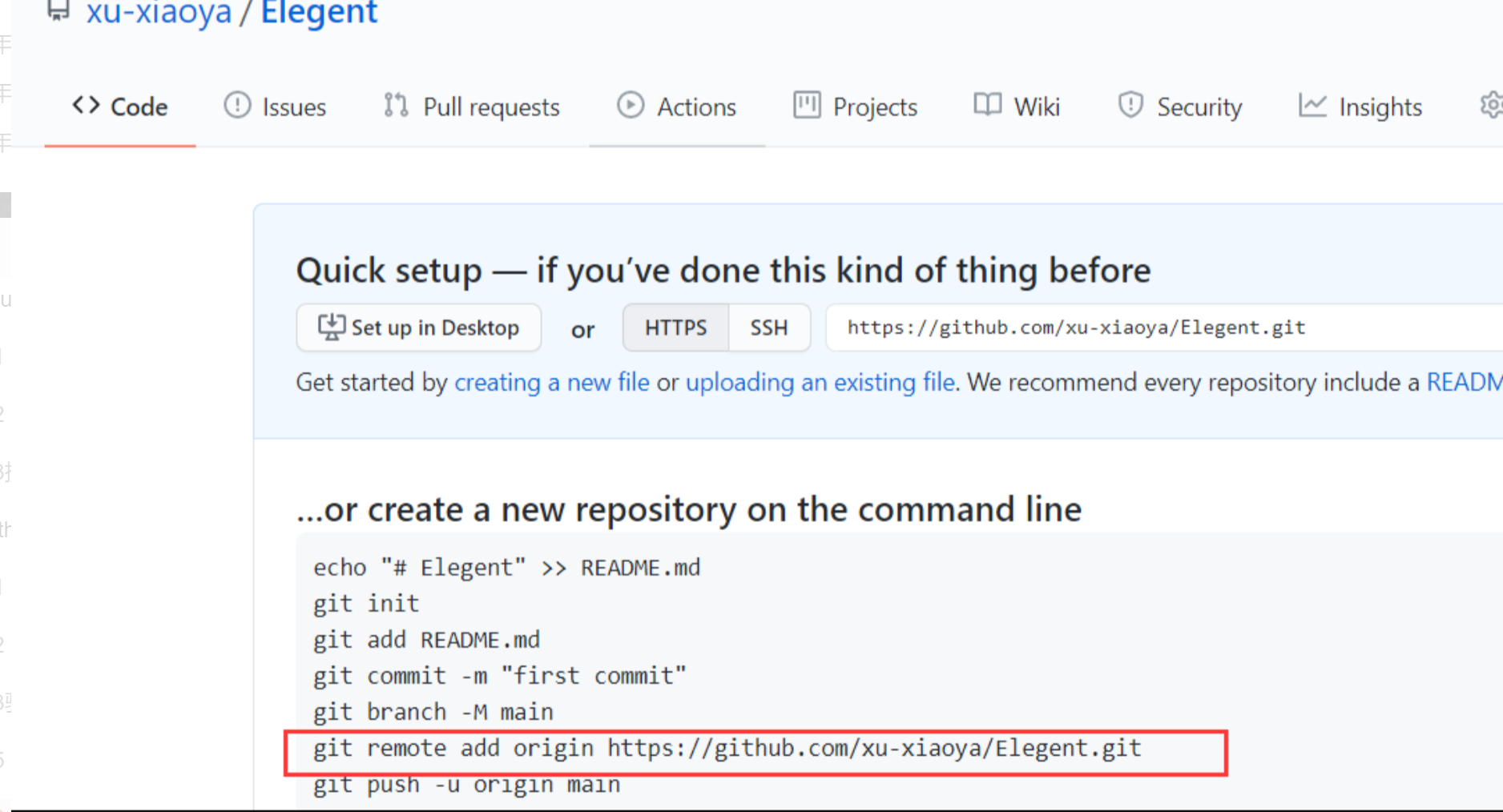The height and width of the screenshot is (812, 1503).
Task: Click the Insights graph icon
Action: pos(1312,105)
